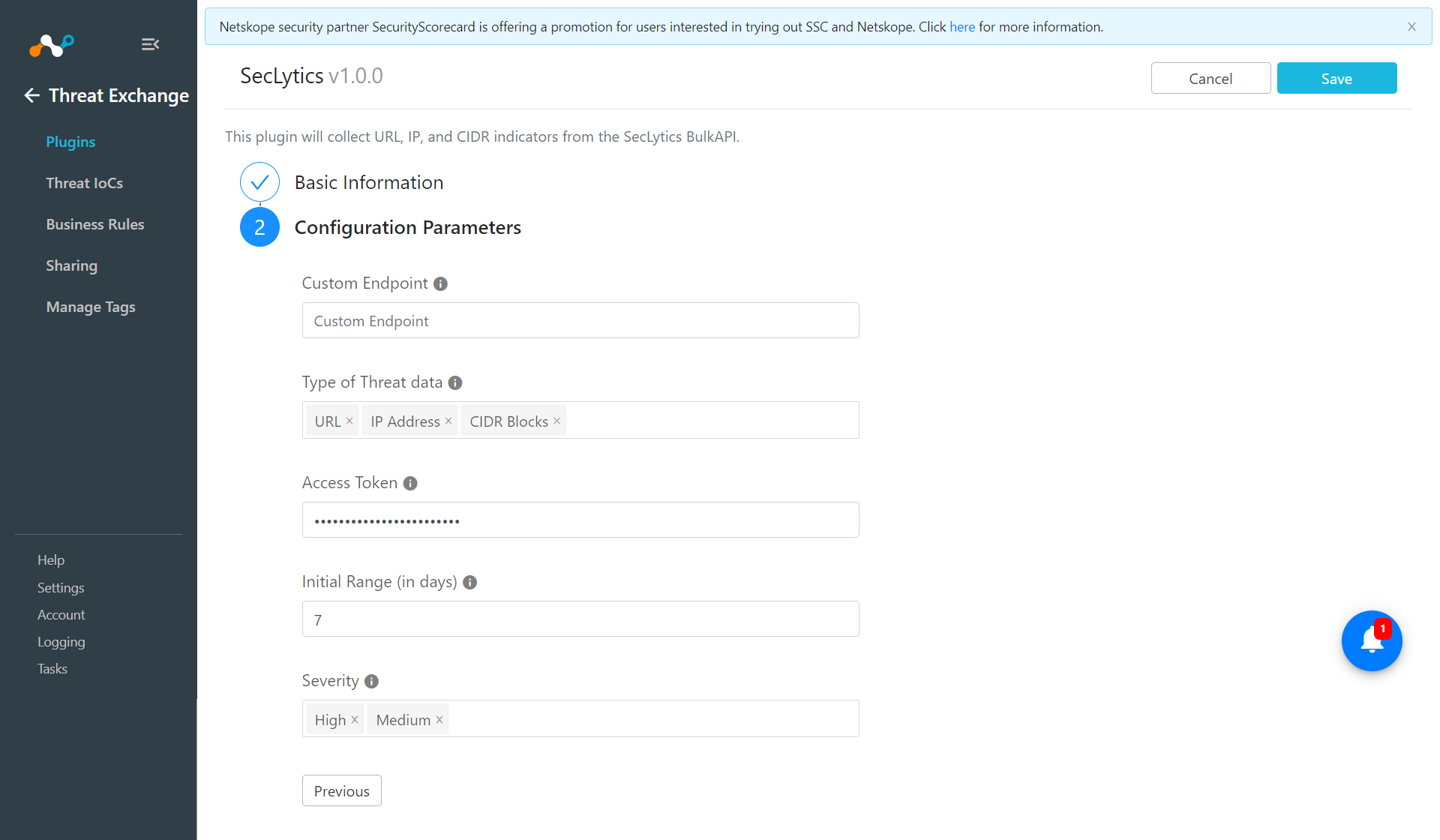
Task: Open the Severity multi-select dropdown
Action: [652, 718]
